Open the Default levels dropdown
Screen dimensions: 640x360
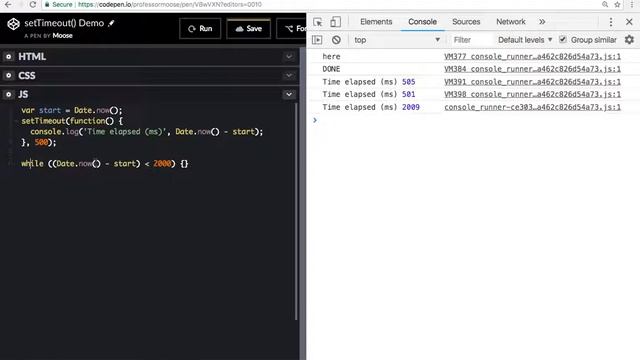pyautogui.click(x=525, y=40)
